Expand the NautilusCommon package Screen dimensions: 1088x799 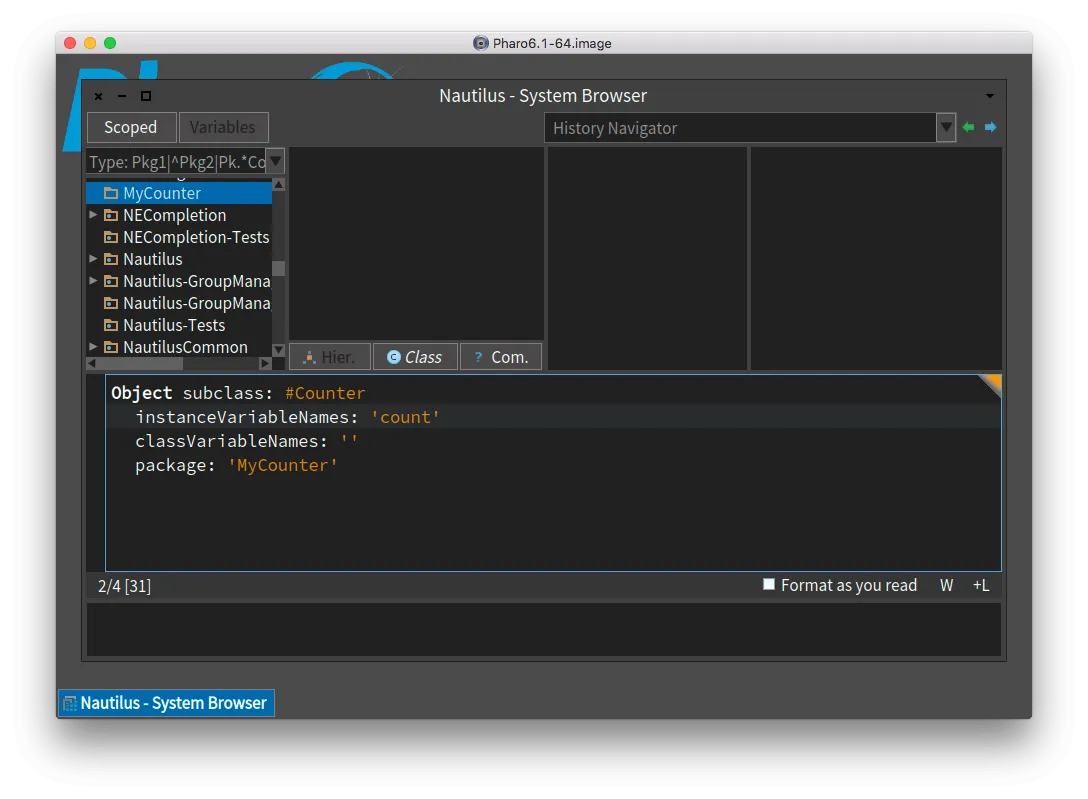[93, 346]
